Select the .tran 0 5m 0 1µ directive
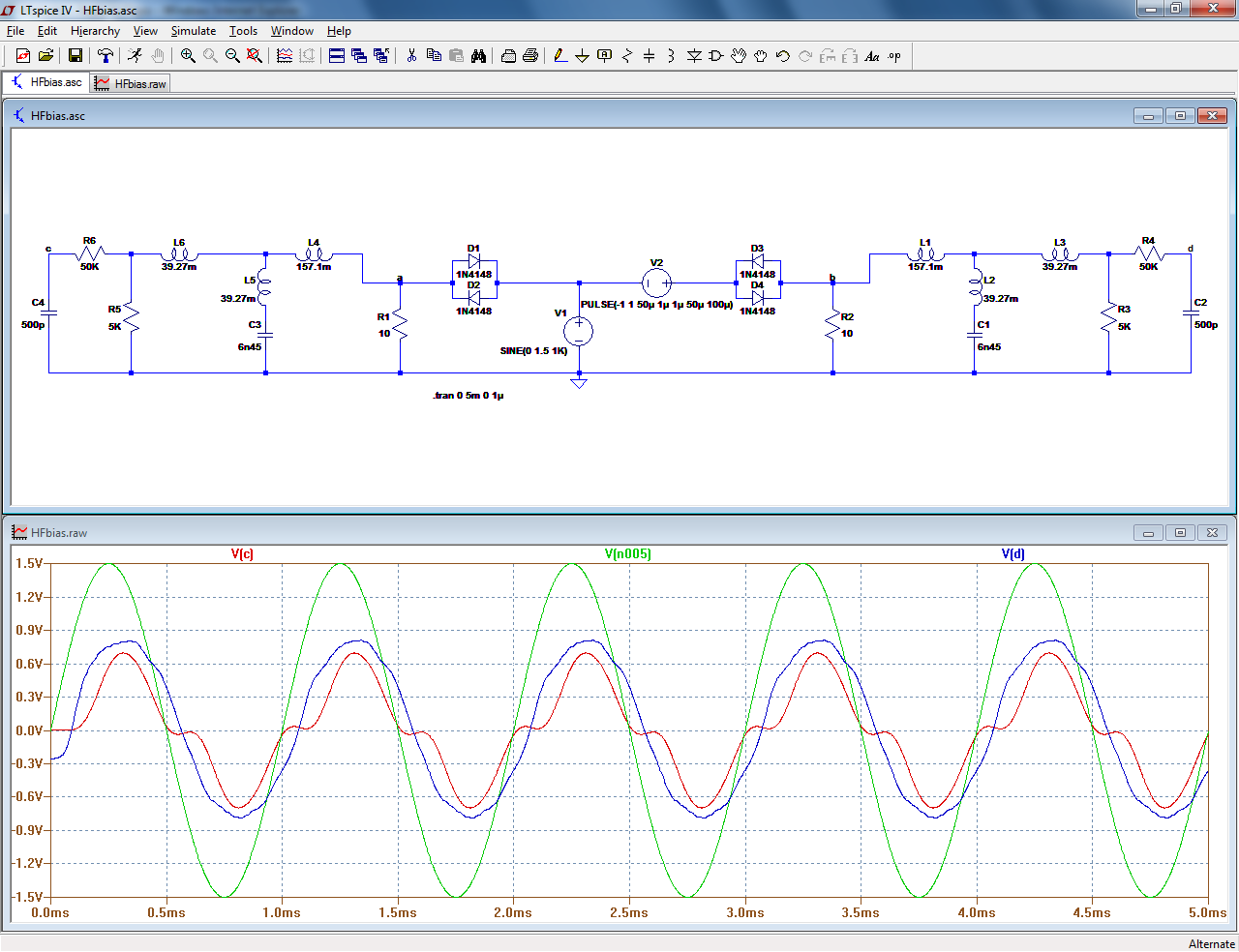Viewport: 1239px width, 952px height. [468, 396]
